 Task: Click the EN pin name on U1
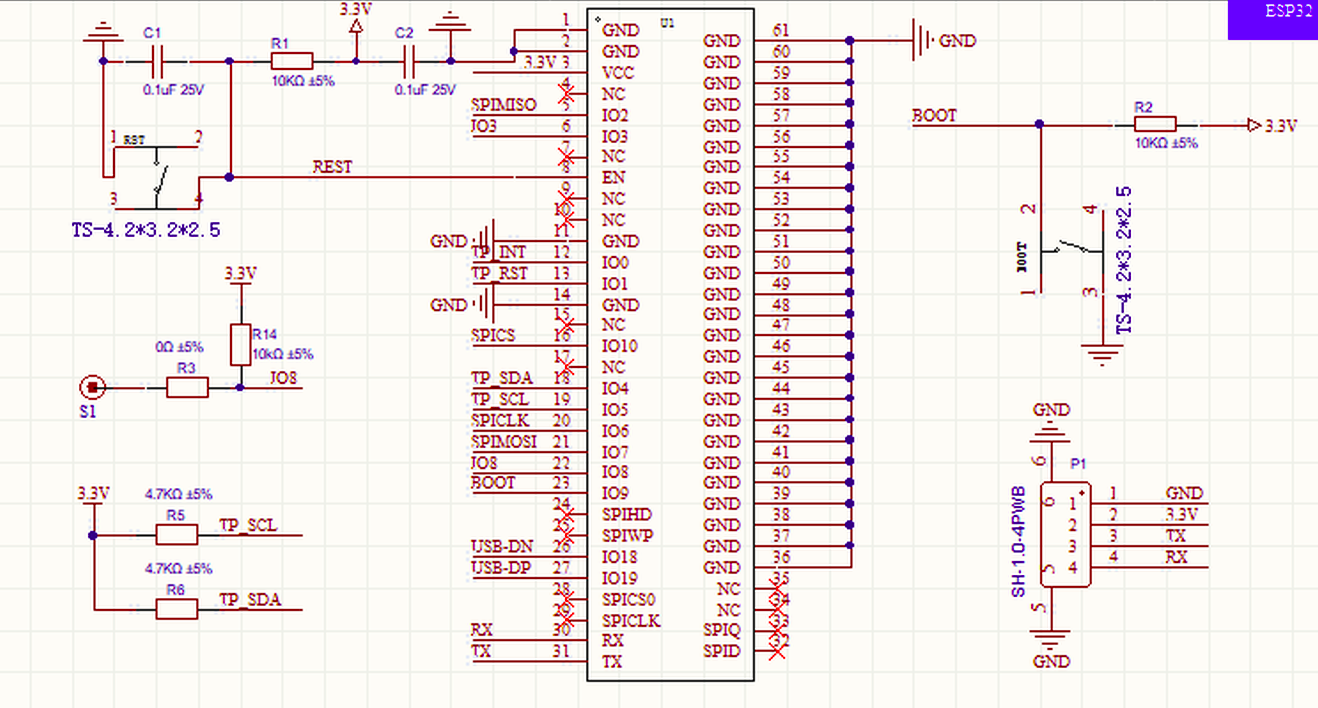pos(613,178)
